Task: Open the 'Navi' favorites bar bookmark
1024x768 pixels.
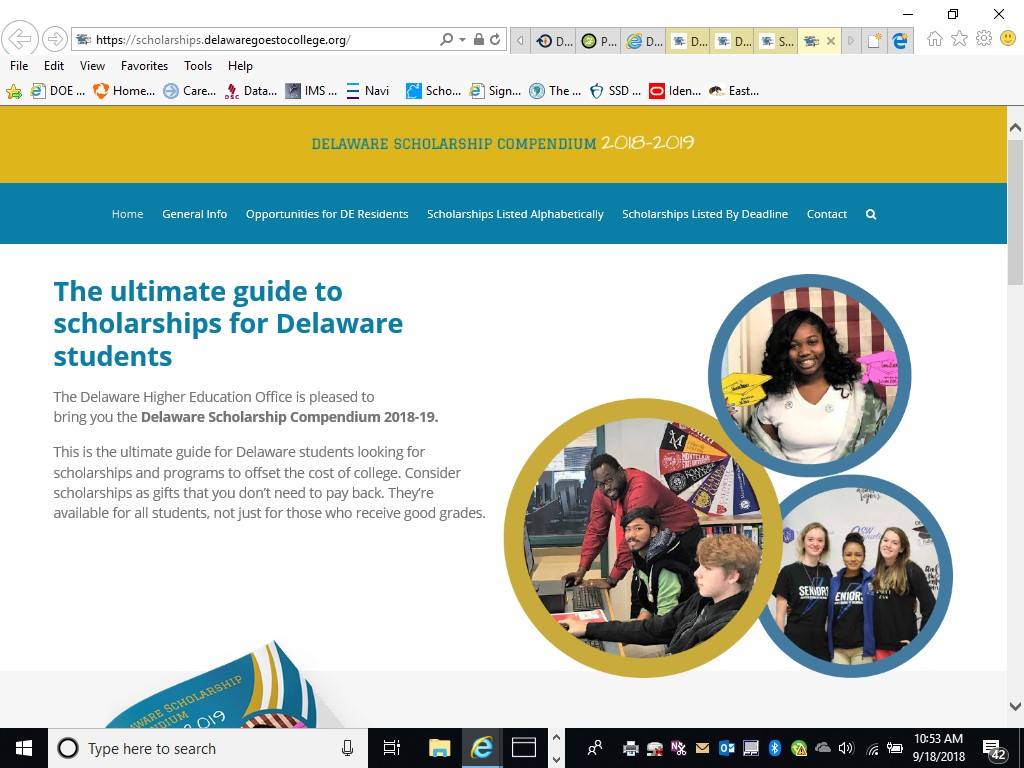Action: pyautogui.click(x=368, y=91)
